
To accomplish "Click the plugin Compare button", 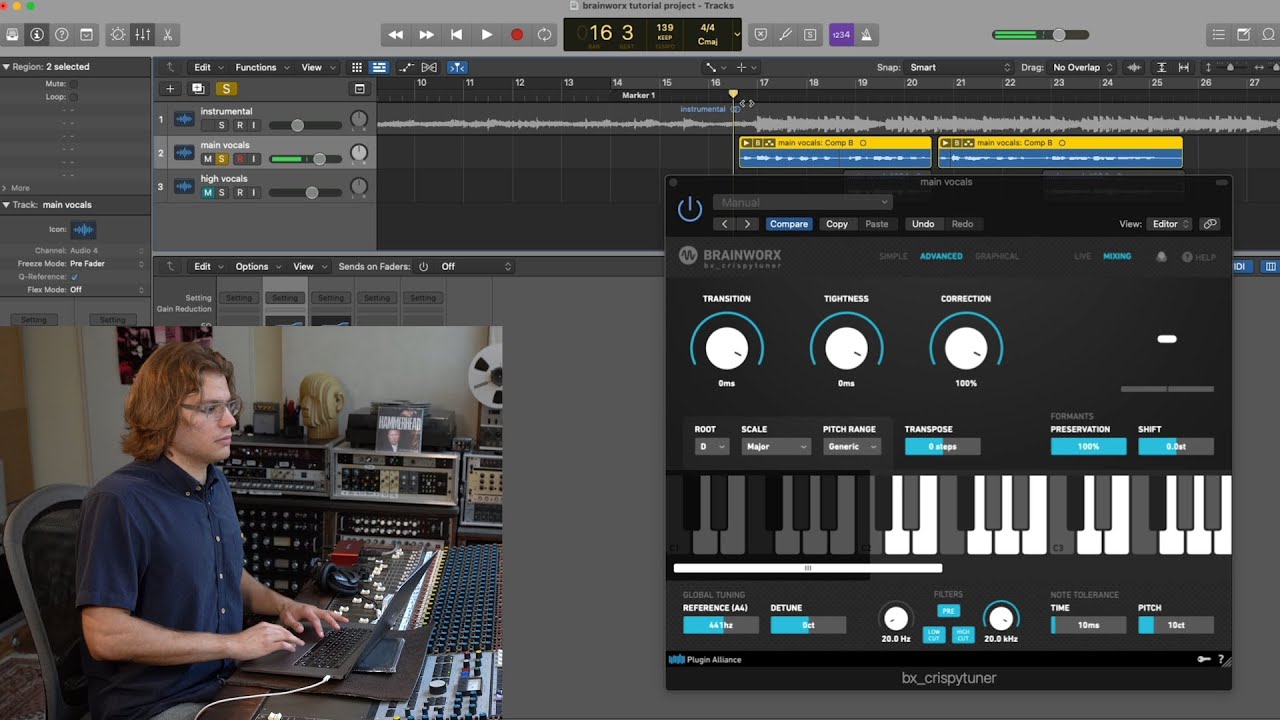I will coord(789,224).
